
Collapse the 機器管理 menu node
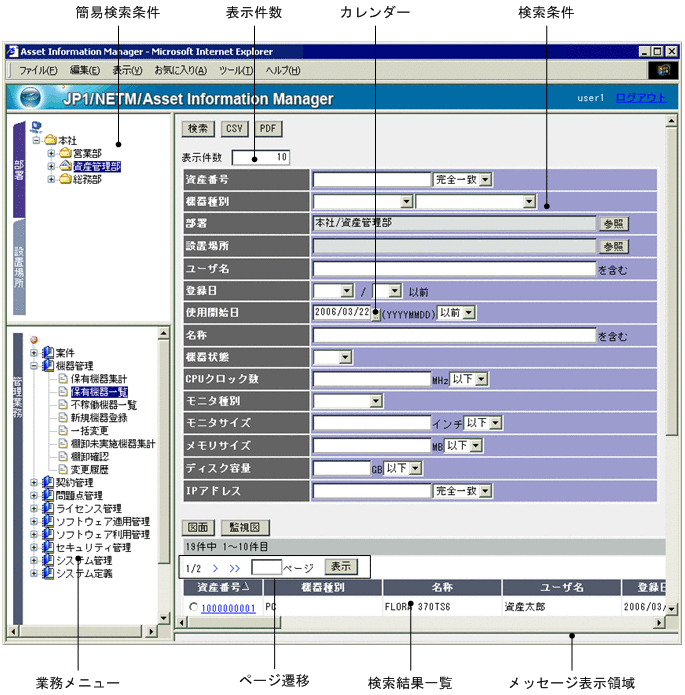(x=34, y=366)
